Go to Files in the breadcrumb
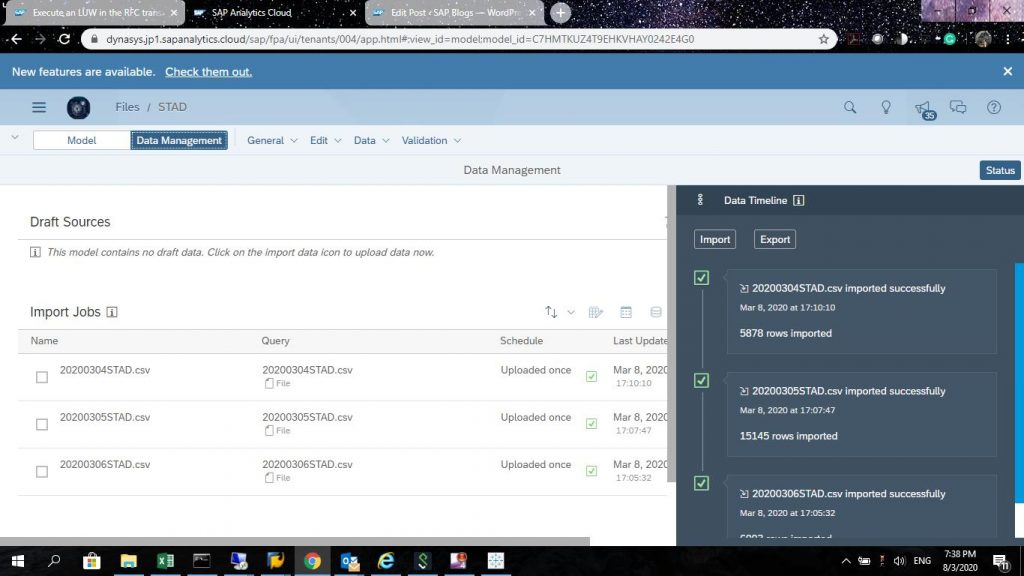1024x576 pixels. tap(127, 107)
